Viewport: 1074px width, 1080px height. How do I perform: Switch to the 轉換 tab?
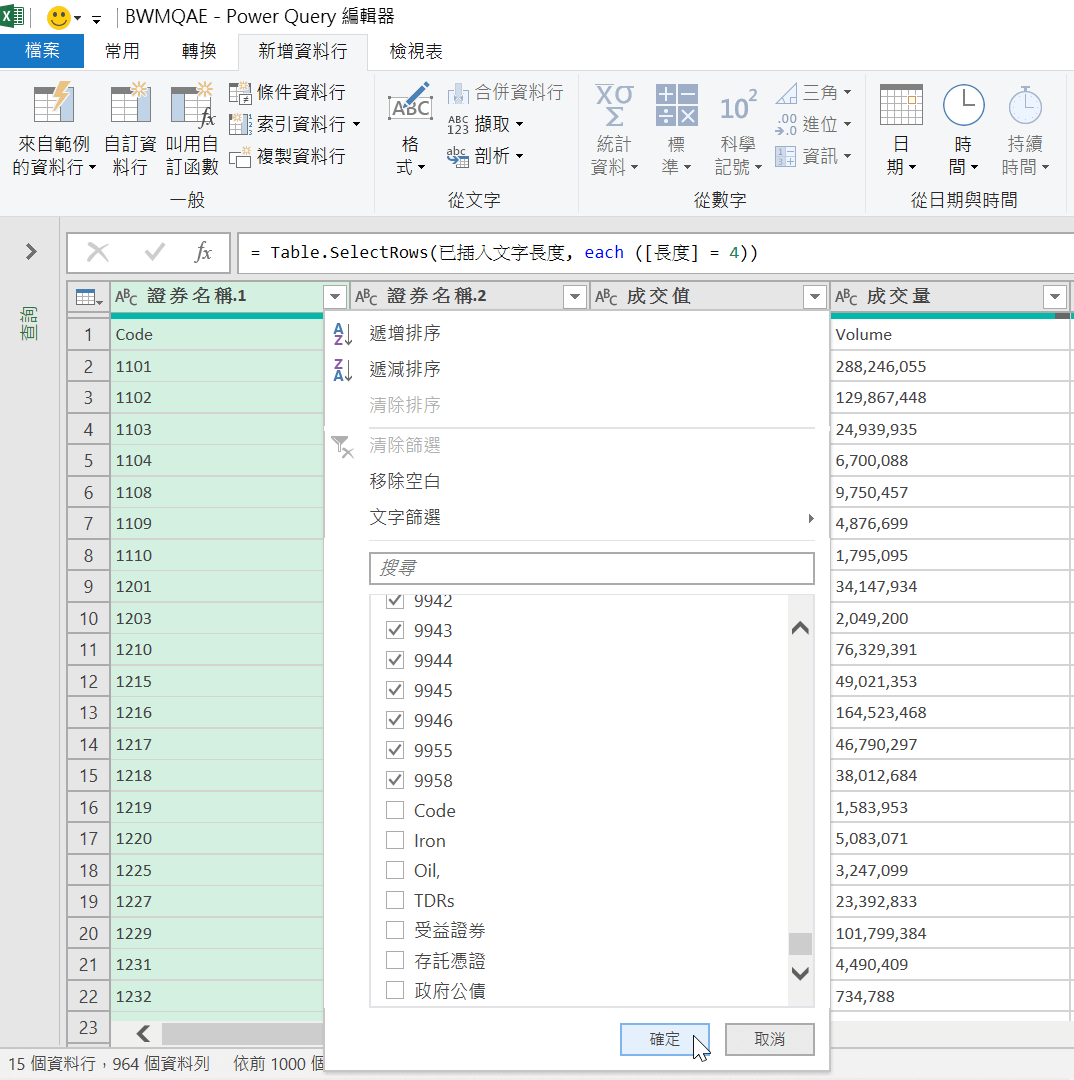[x=199, y=51]
